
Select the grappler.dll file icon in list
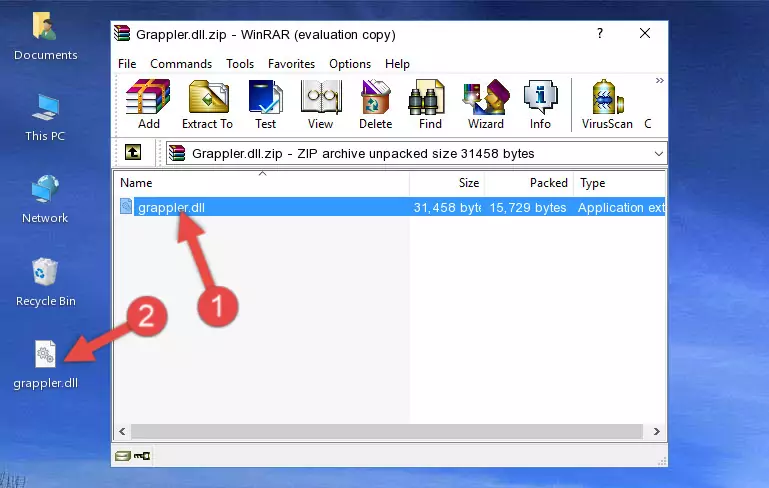coord(126,206)
